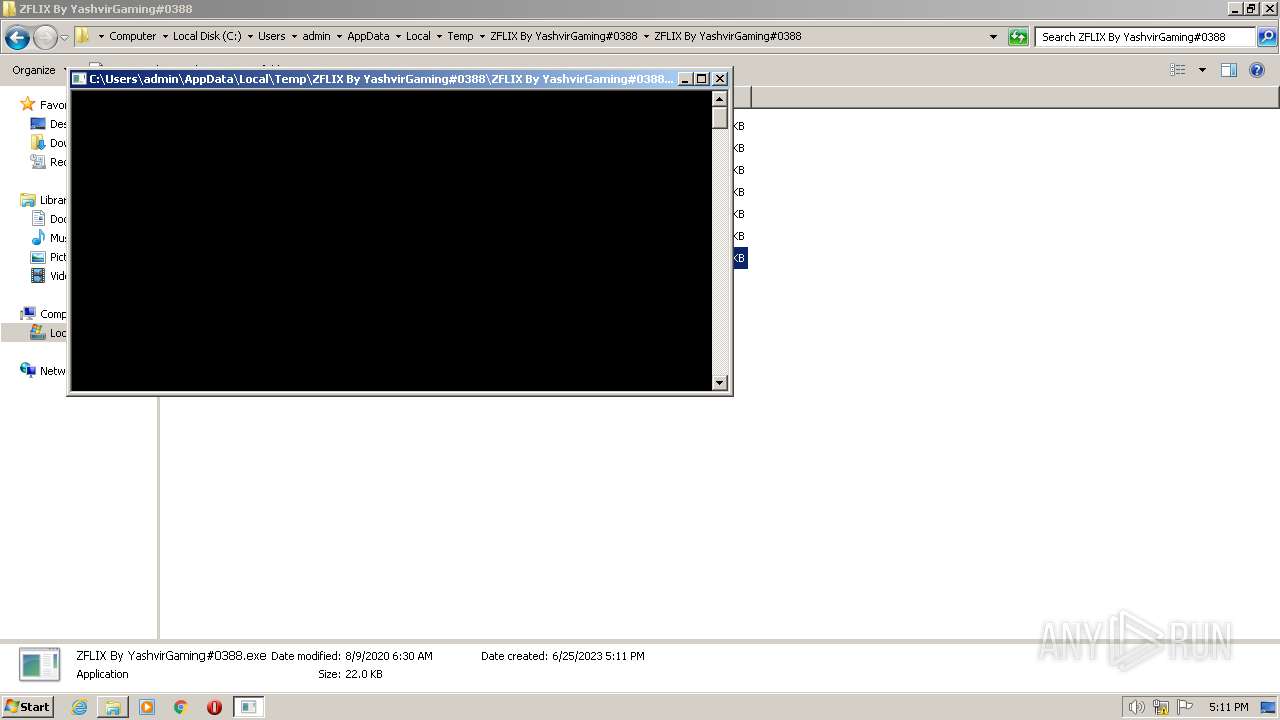Image resolution: width=1280 pixels, height=720 pixels.
Task: Switch to running console app in taskbar
Action: (249, 707)
